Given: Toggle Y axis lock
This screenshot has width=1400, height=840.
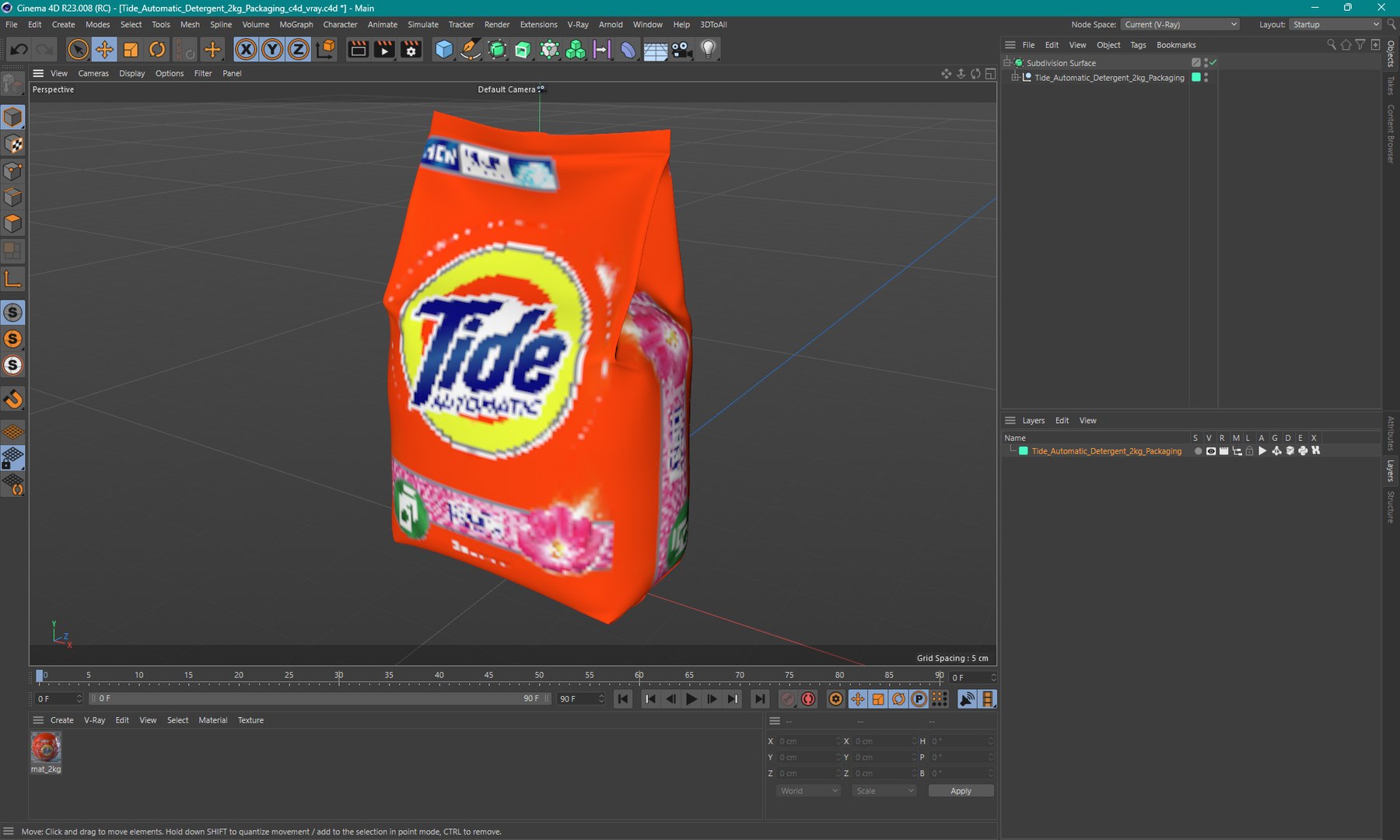Looking at the screenshot, I should [272, 50].
